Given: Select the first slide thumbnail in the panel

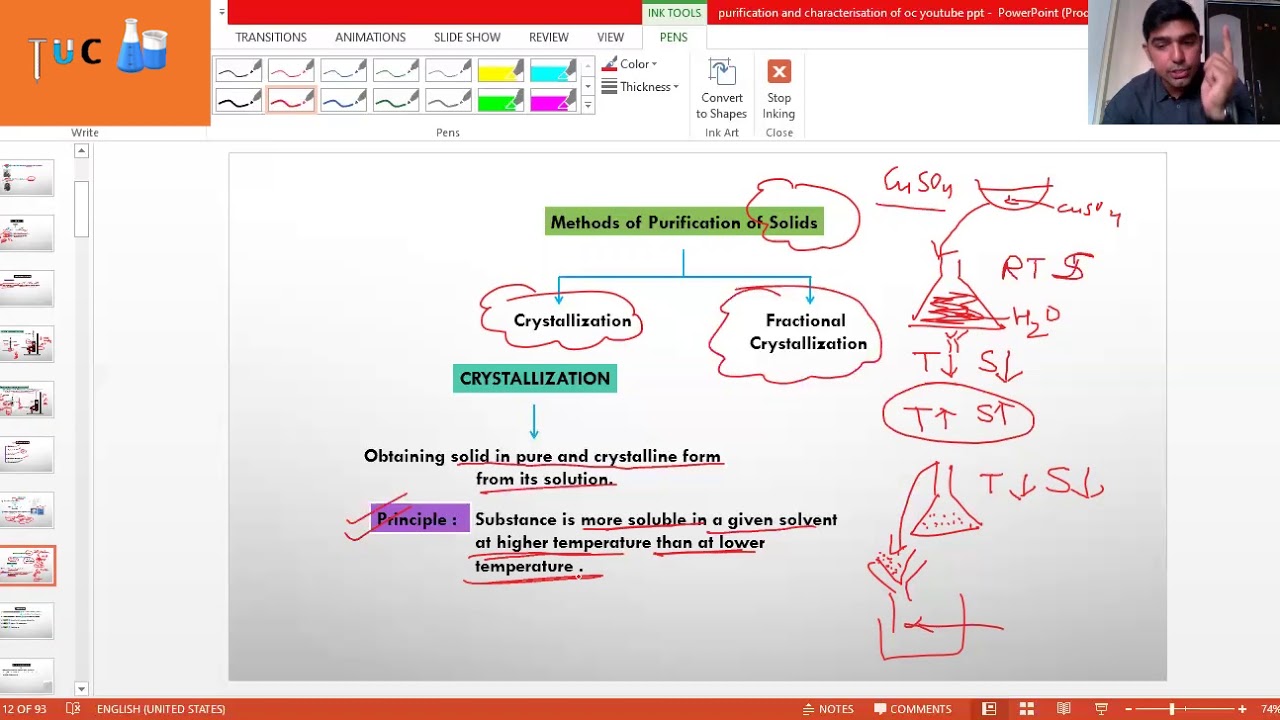Looking at the screenshot, I should pos(27,178).
